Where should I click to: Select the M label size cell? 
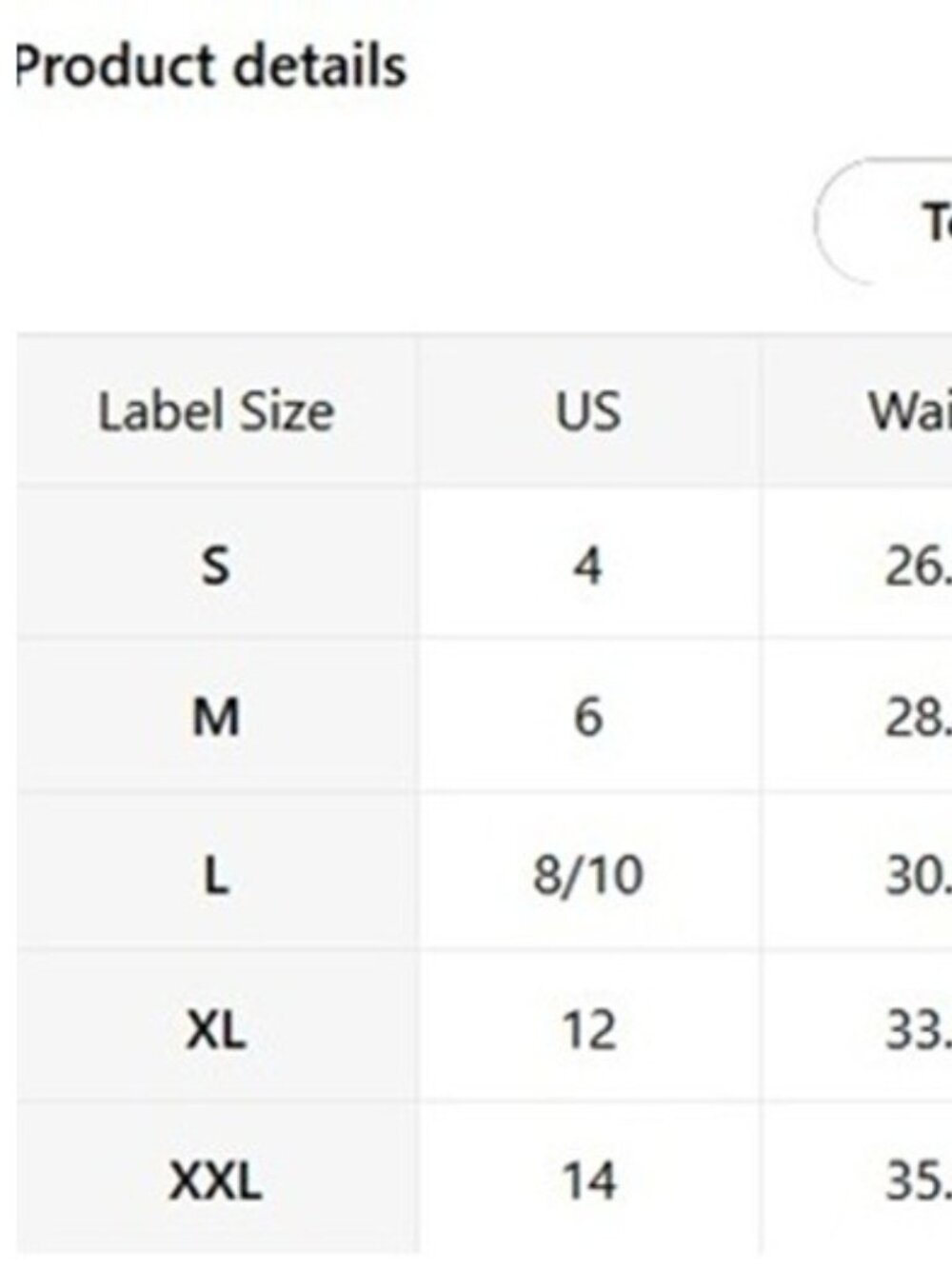[216, 717]
